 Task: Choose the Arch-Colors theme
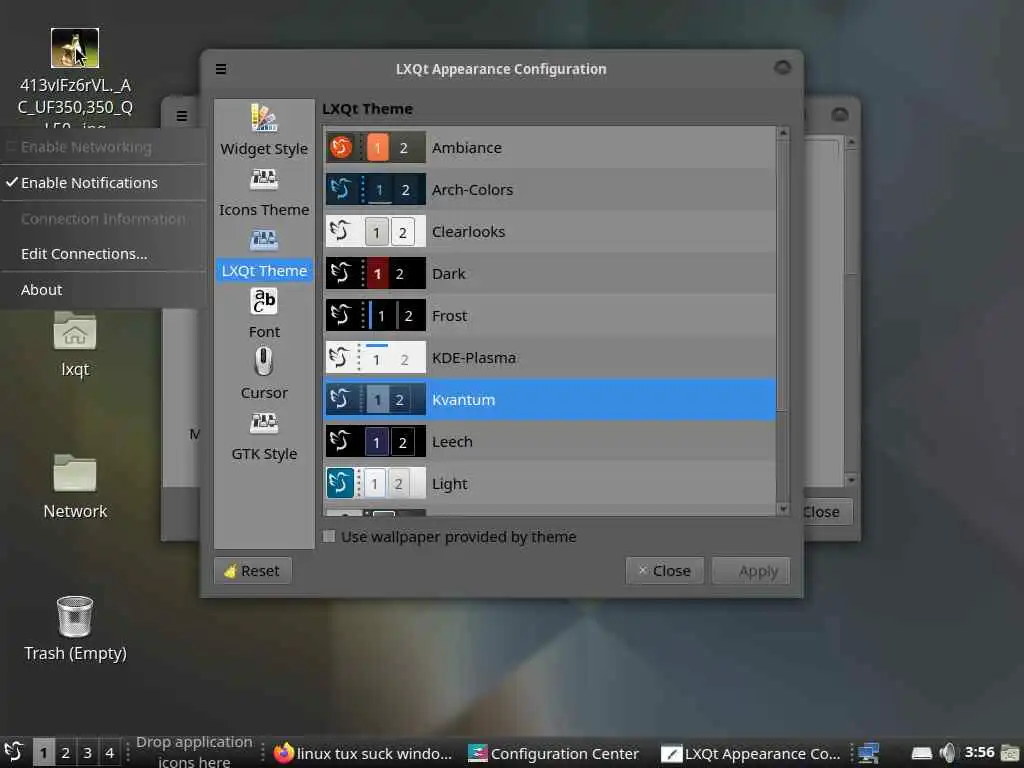550,189
